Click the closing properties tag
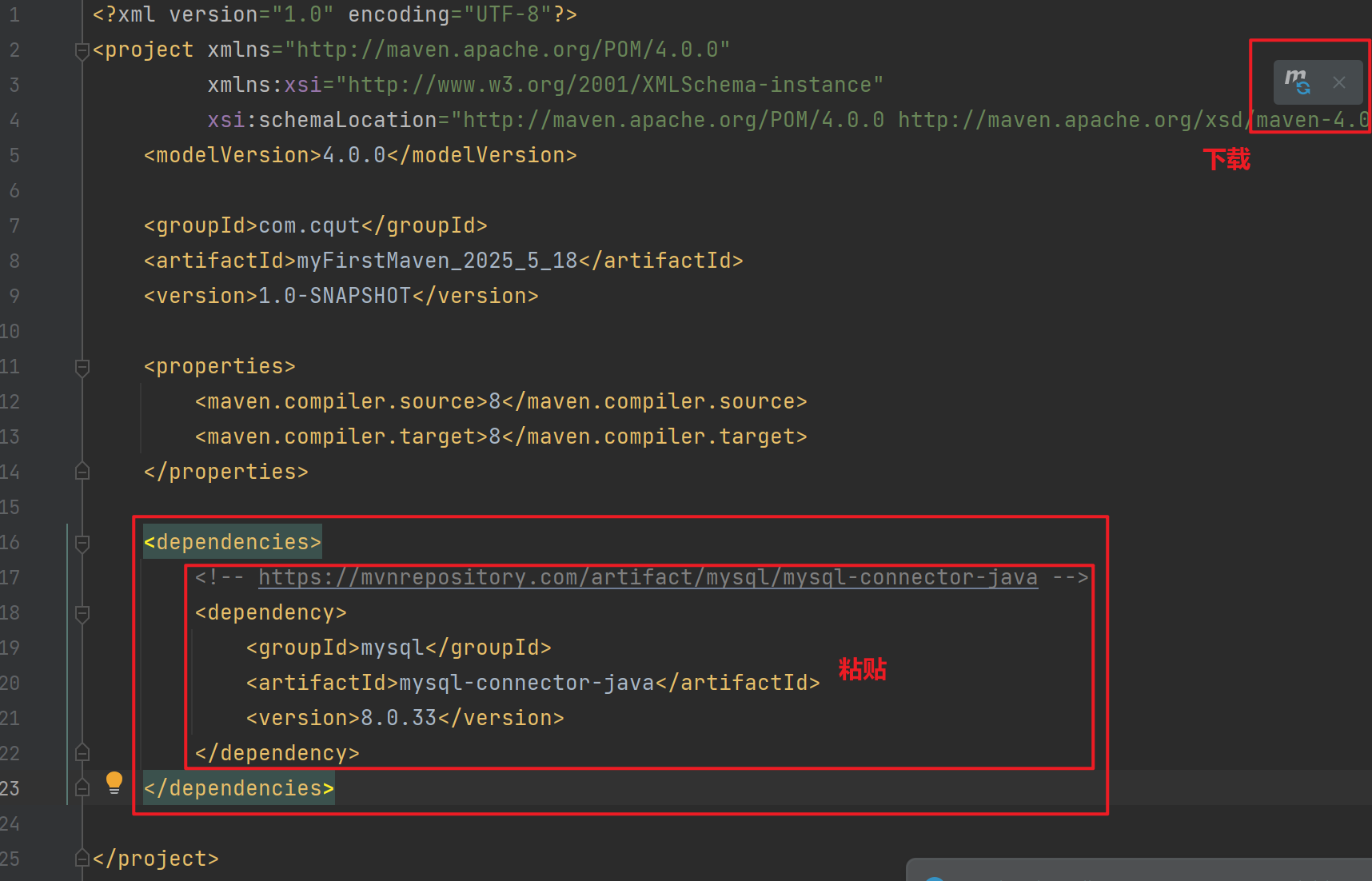The height and width of the screenshot is (881, 1372). pos(225,472)
